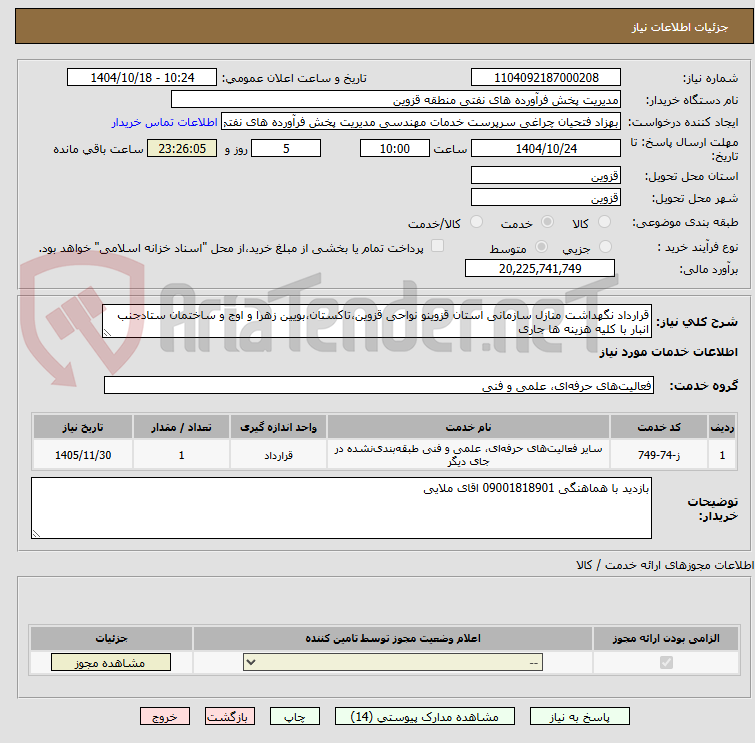Click the واحد اندازه گیری column header
This screenshot has width=755, height=743.
tap(278, 427)
